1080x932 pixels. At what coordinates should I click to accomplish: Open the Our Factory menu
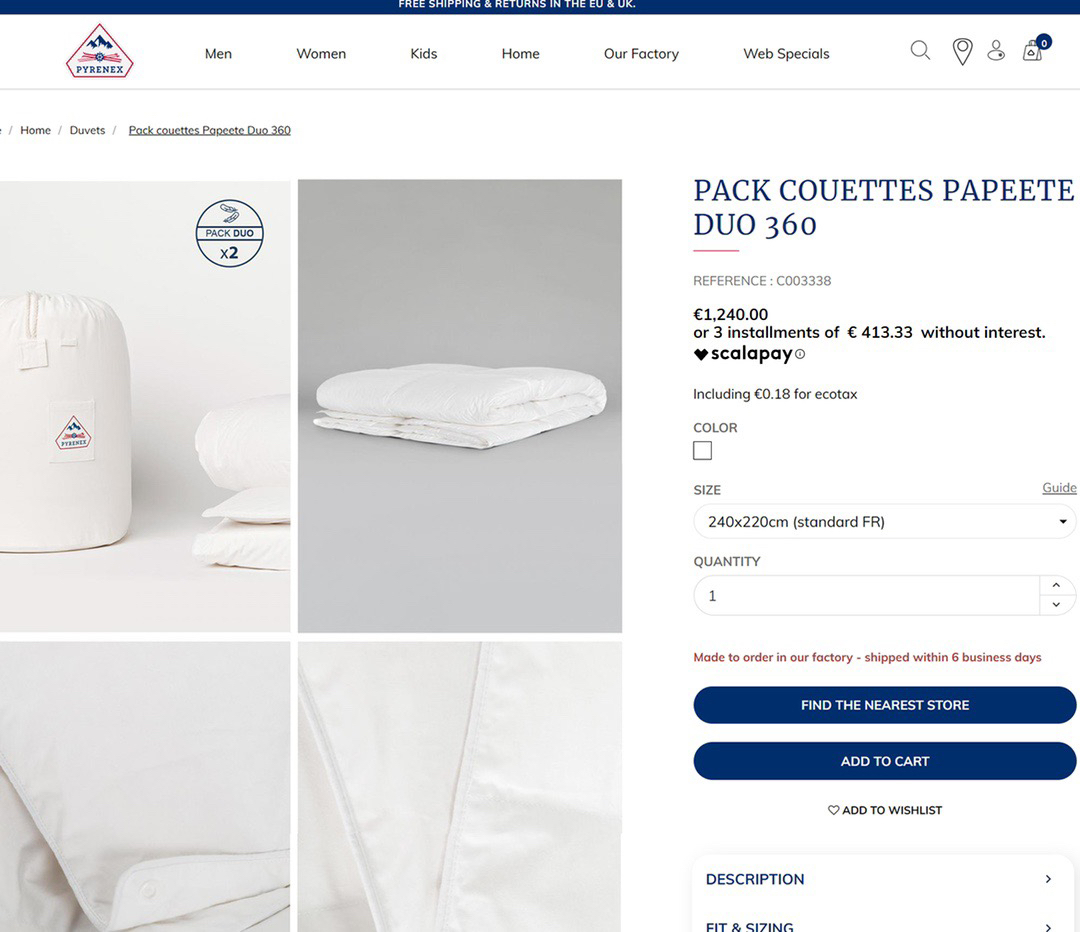(x=641, y=54)
